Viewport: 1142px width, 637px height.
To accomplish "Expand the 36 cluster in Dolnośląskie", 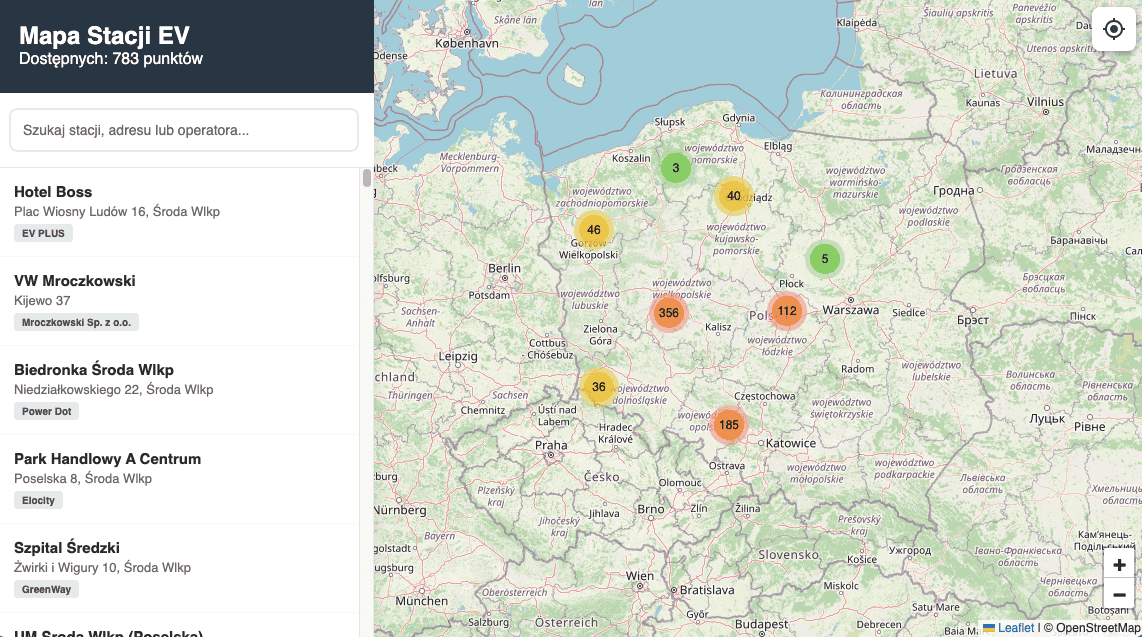I will point(598,387).
